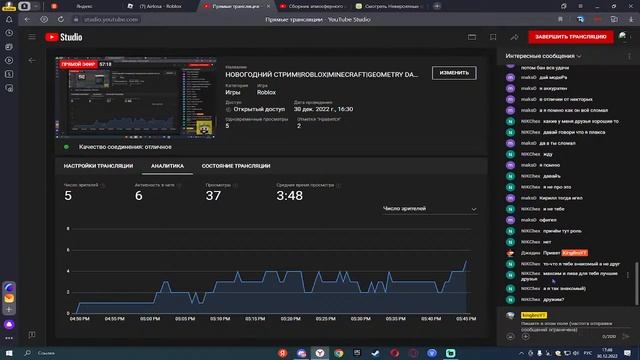
Task: Open the emoji picker in chat input
Action: pyautogui.click(x=510, y=337)
